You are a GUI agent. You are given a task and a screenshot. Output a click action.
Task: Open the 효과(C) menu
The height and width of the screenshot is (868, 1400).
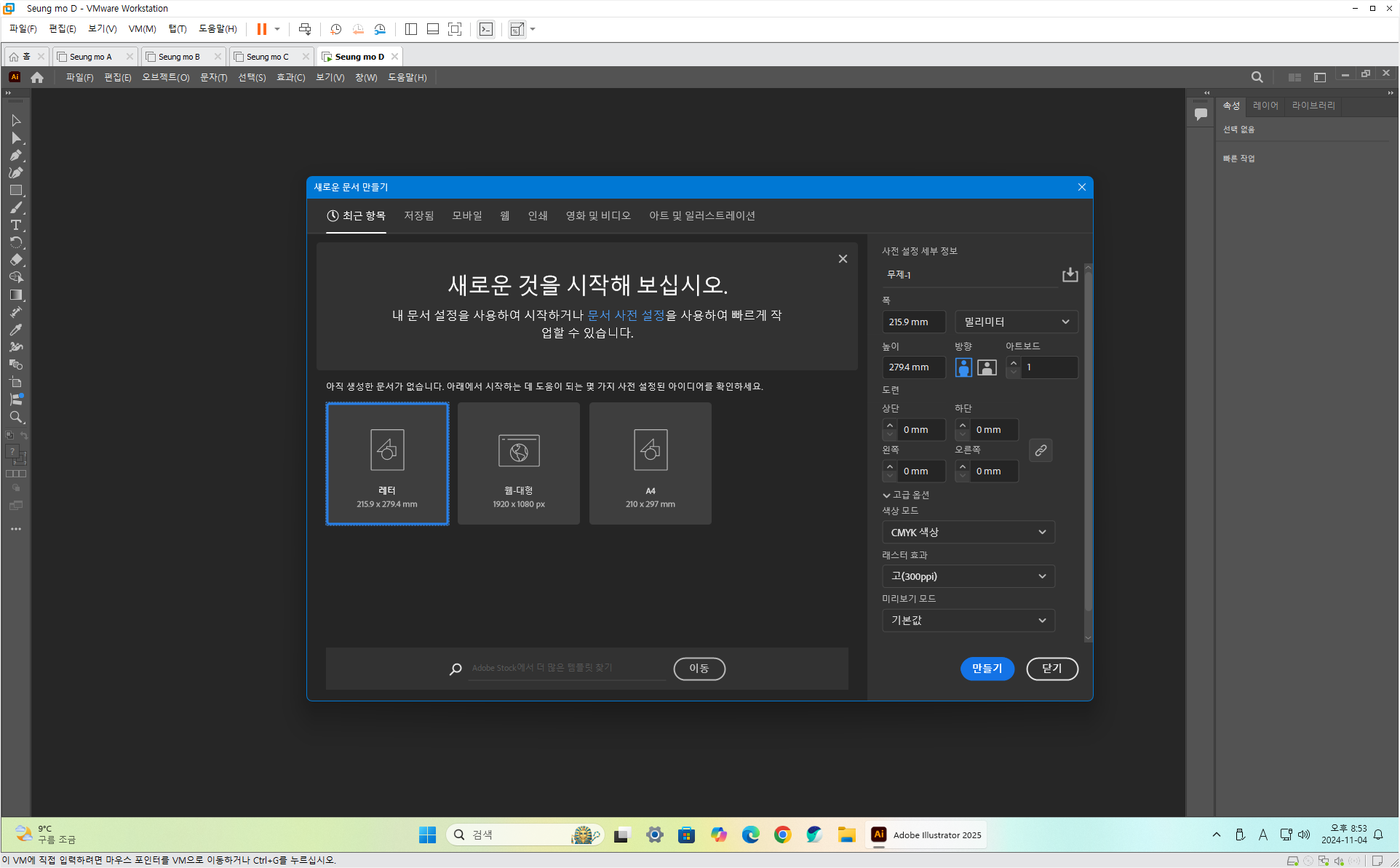point(290,77)
